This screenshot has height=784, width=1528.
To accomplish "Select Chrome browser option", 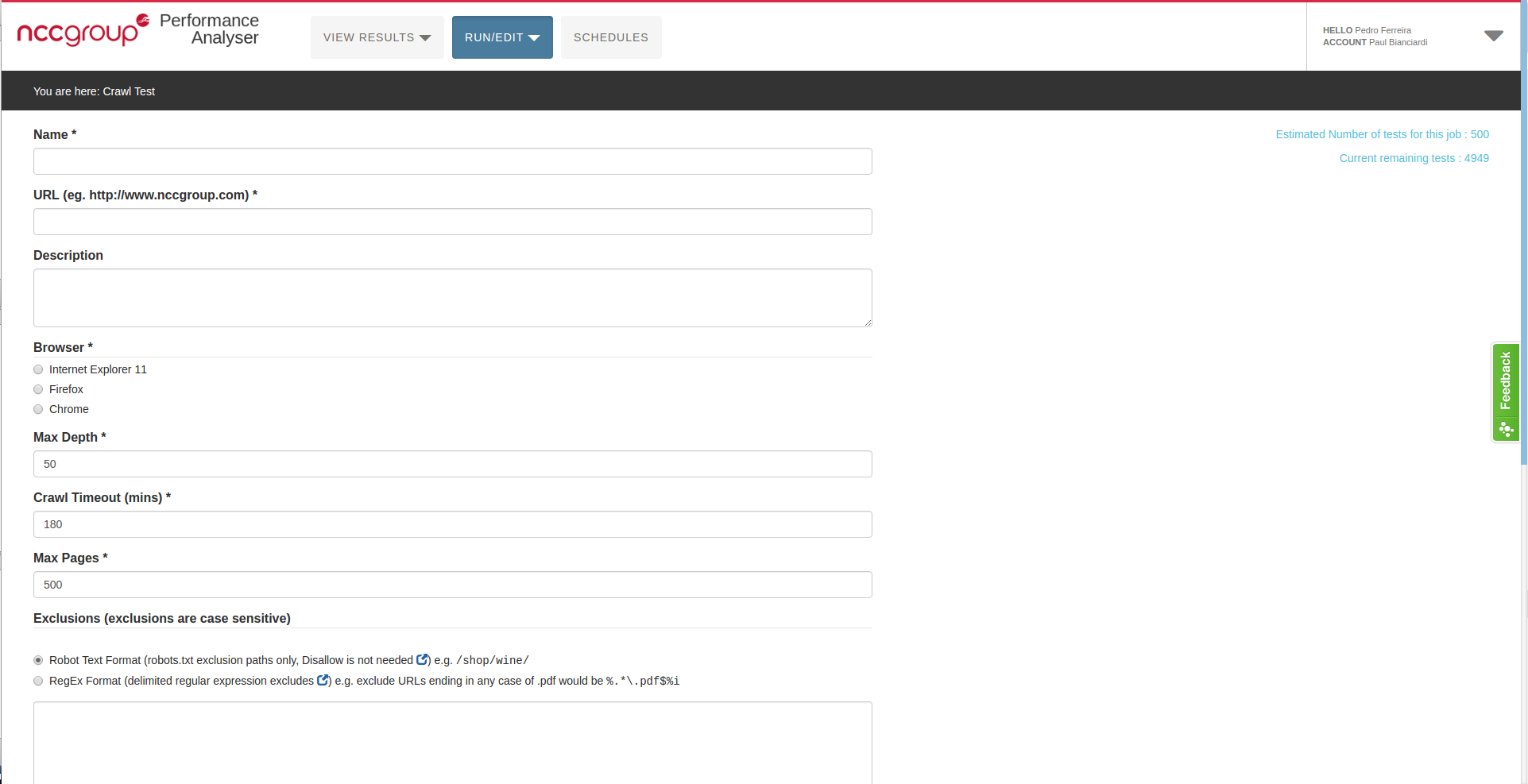I will coord(38,409).
